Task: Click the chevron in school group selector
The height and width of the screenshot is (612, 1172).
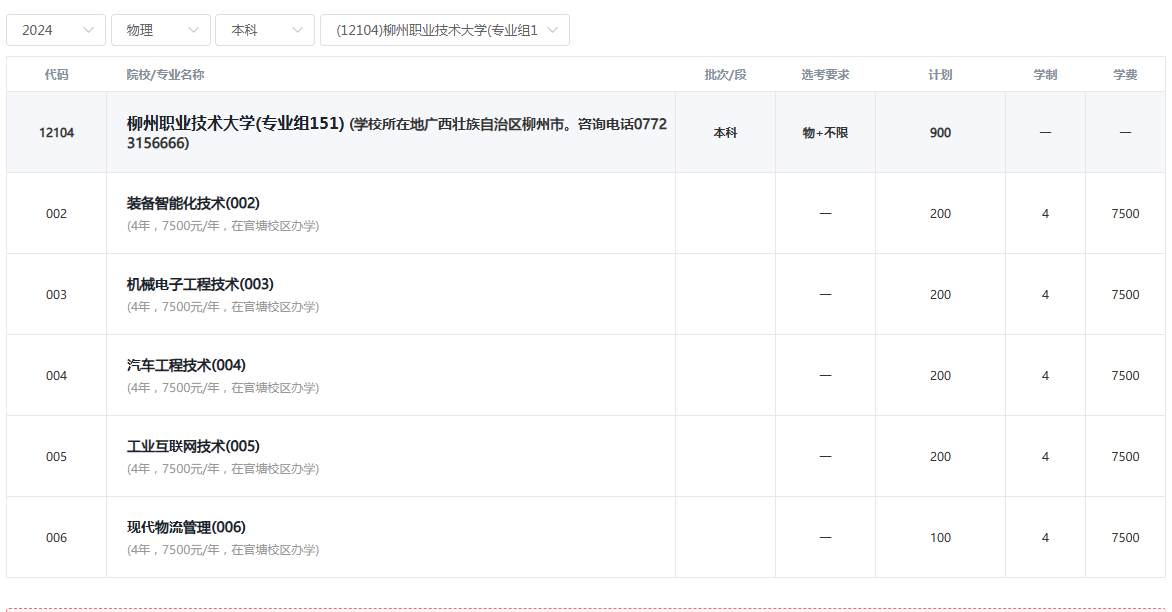Action: (552, 30)
